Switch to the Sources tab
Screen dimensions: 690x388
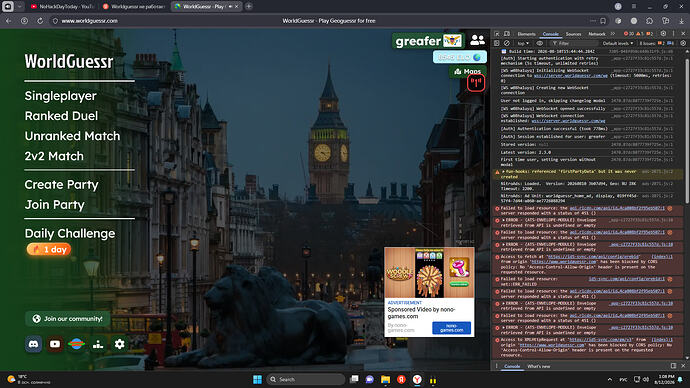point(573,34)
